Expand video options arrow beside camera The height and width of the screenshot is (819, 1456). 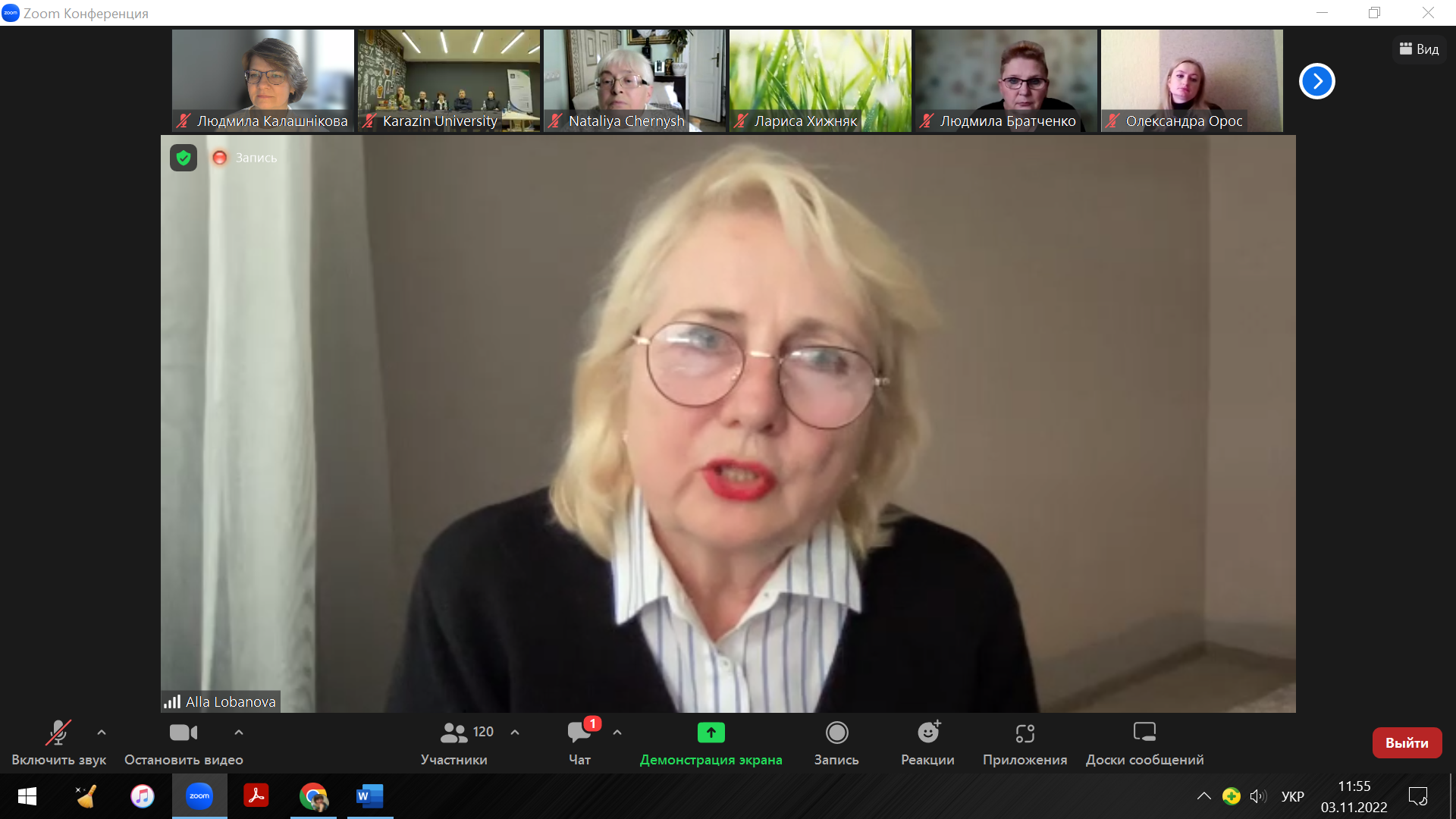(x=239, y=733)
